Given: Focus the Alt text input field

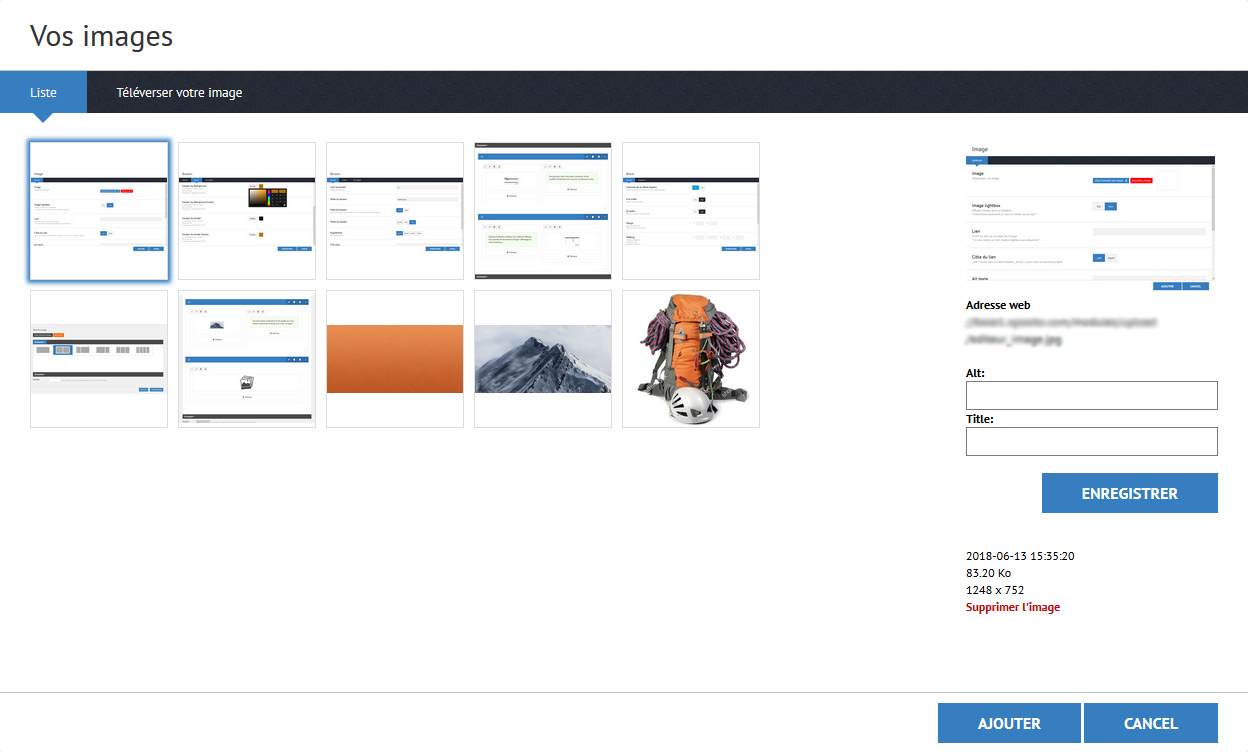Looking at the screenshot, I should [x=1091, y=395].
